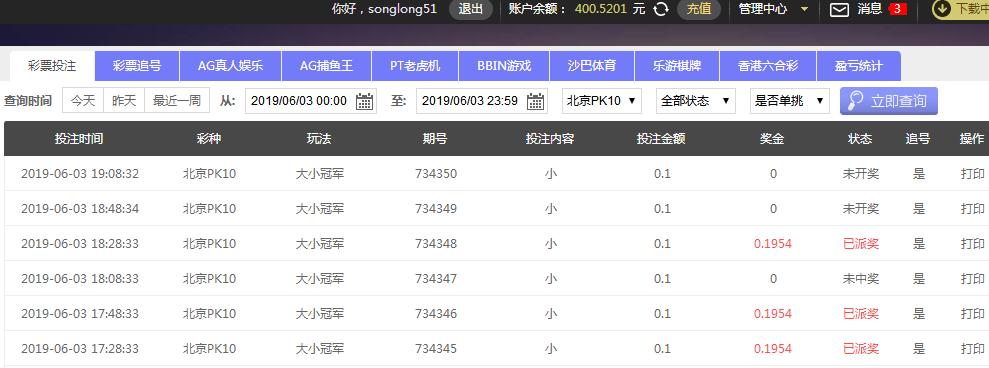The image size is (989, 368).
Task: Click 打印 for period 734349
Action: coord(972,208)
